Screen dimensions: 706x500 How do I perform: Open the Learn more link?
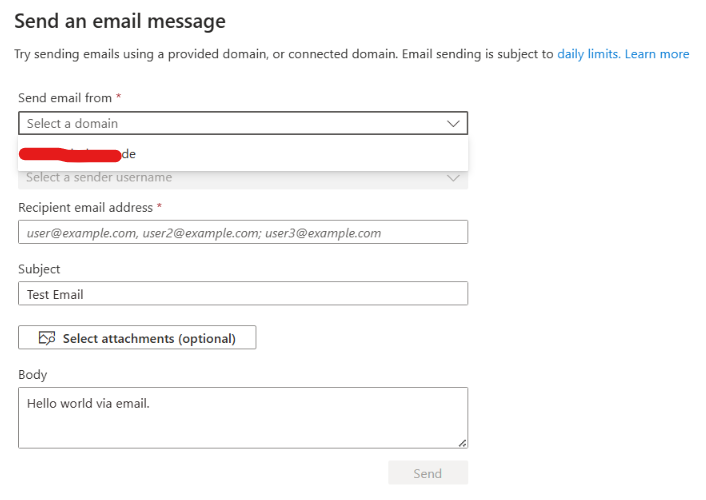[657, 54]
